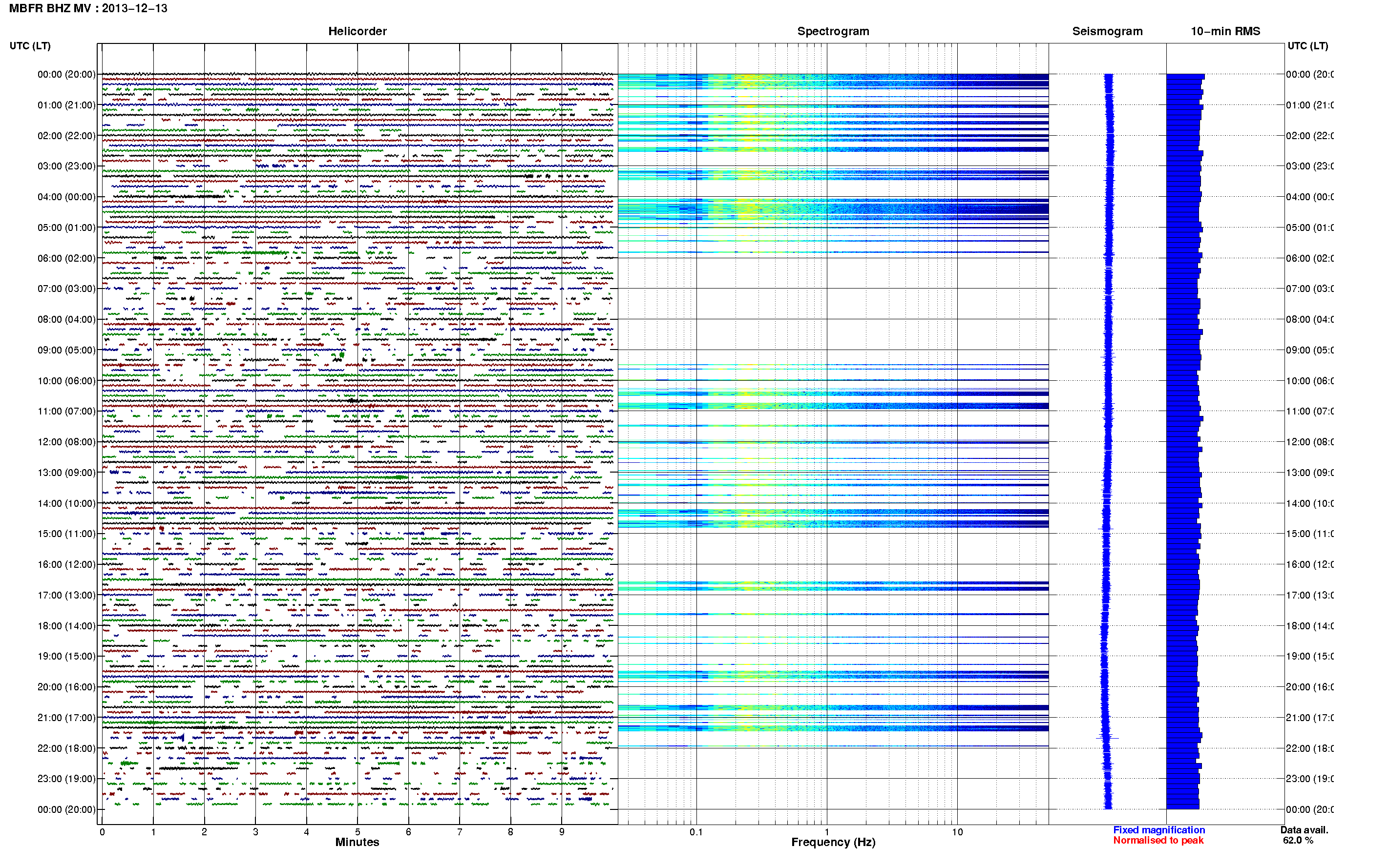This screenshot has height=868, width=1389.
Task: Select left-axis time label 23:00 (19:00)
Action: pyautogui.click(x=66, y=779)
